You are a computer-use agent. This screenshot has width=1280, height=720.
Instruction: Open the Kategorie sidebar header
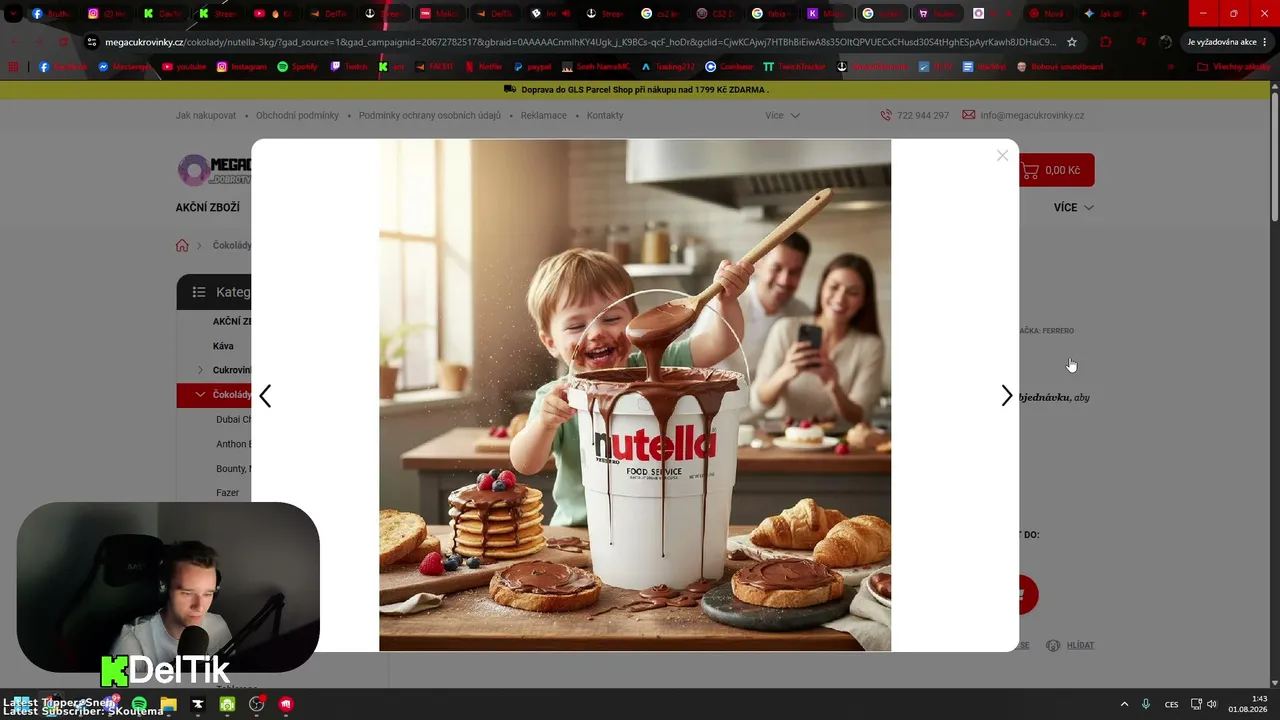point(214,292)
